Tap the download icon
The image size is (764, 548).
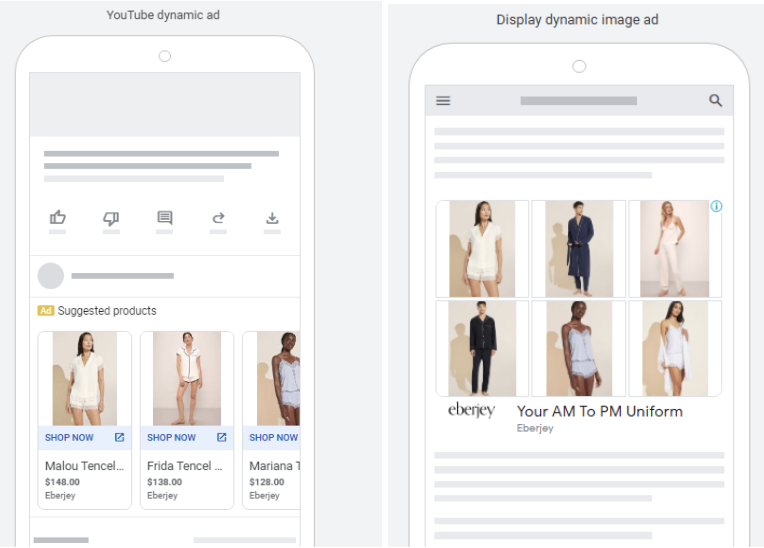[272, 218]
